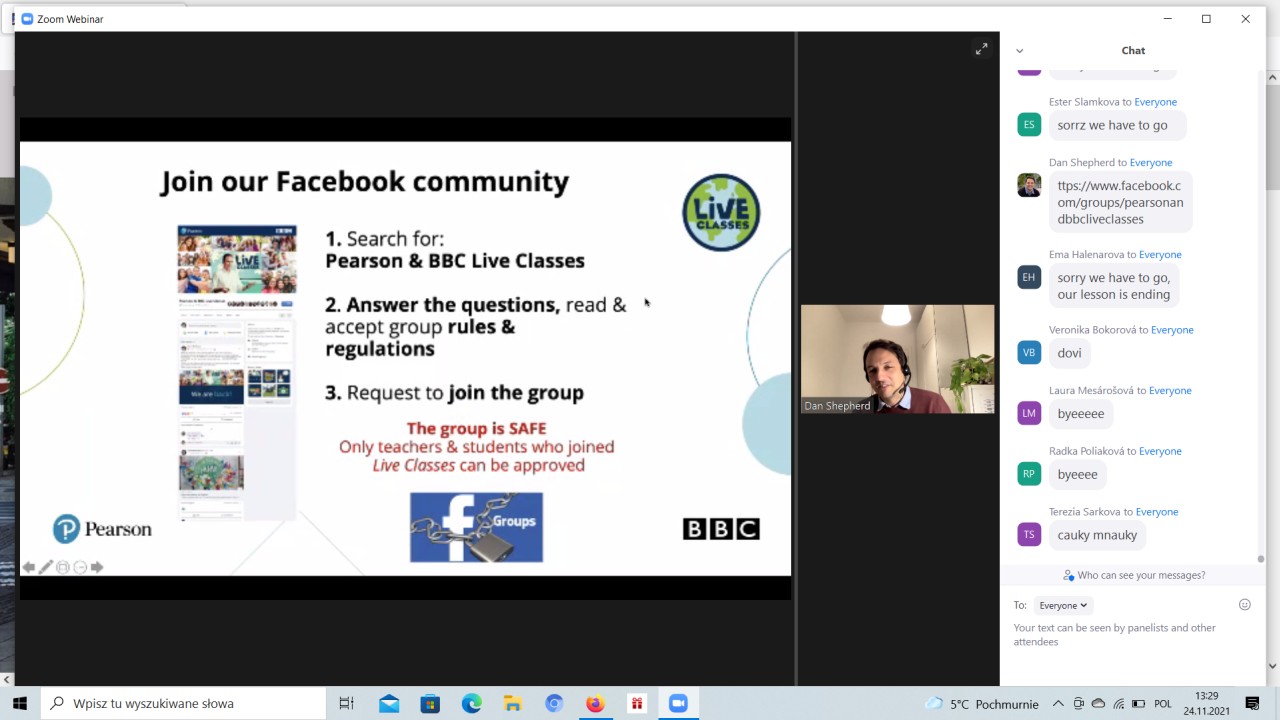Viewport: 1280px width, 720px height.
Task: Open the weather widget '5°C Pochmurnie'
Action: (x=982, y=704)
